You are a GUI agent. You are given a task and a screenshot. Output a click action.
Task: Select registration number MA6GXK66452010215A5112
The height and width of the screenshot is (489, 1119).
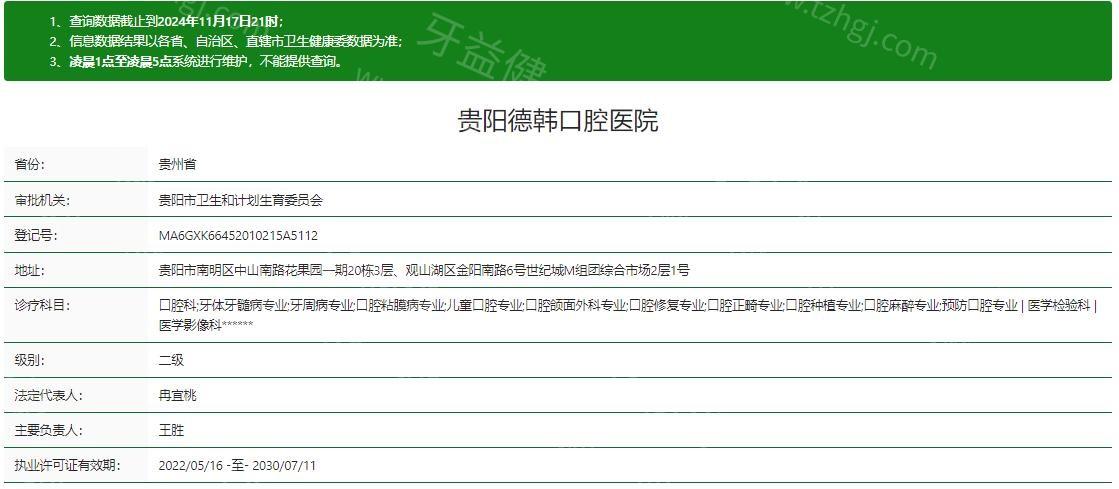(x=238, y=236)
